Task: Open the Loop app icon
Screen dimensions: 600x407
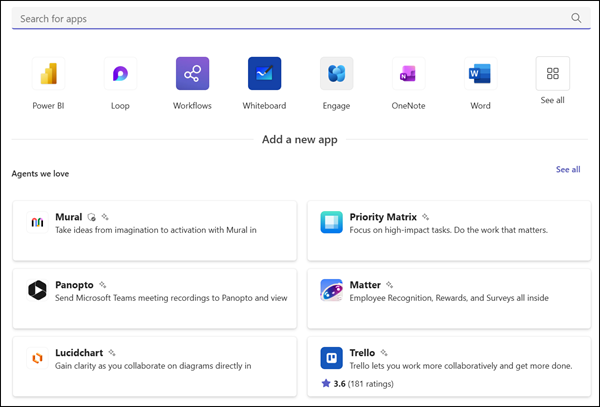Action: [x=121, y=73]
